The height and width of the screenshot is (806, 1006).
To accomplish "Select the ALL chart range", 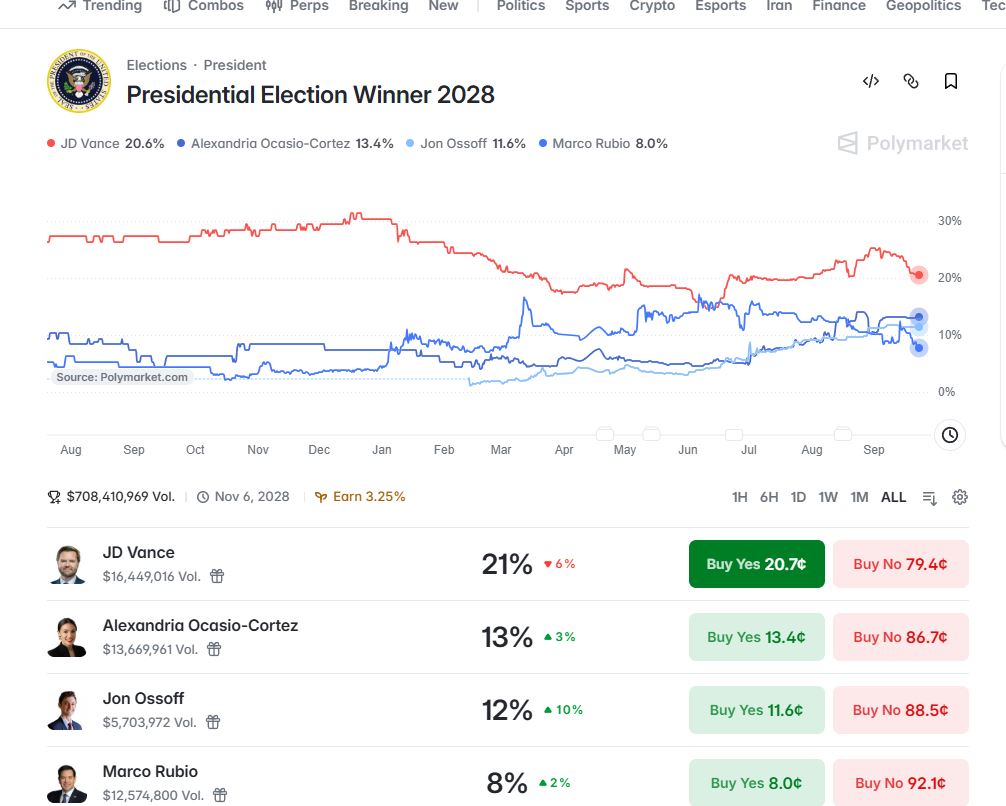I will click(893, 497).
